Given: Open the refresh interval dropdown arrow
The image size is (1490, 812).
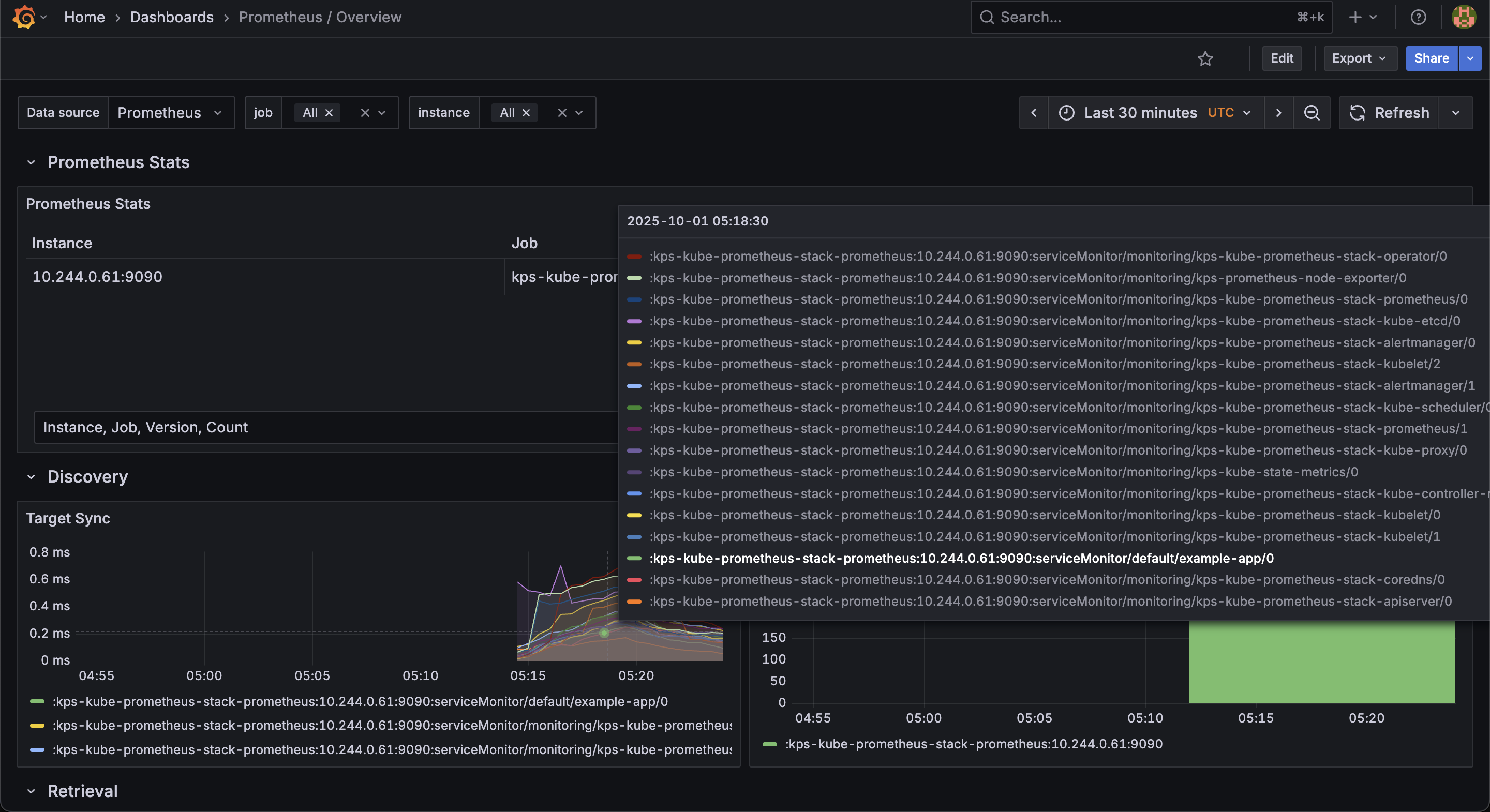Looking at the screenshot, I should click(x=1455, y=113).
